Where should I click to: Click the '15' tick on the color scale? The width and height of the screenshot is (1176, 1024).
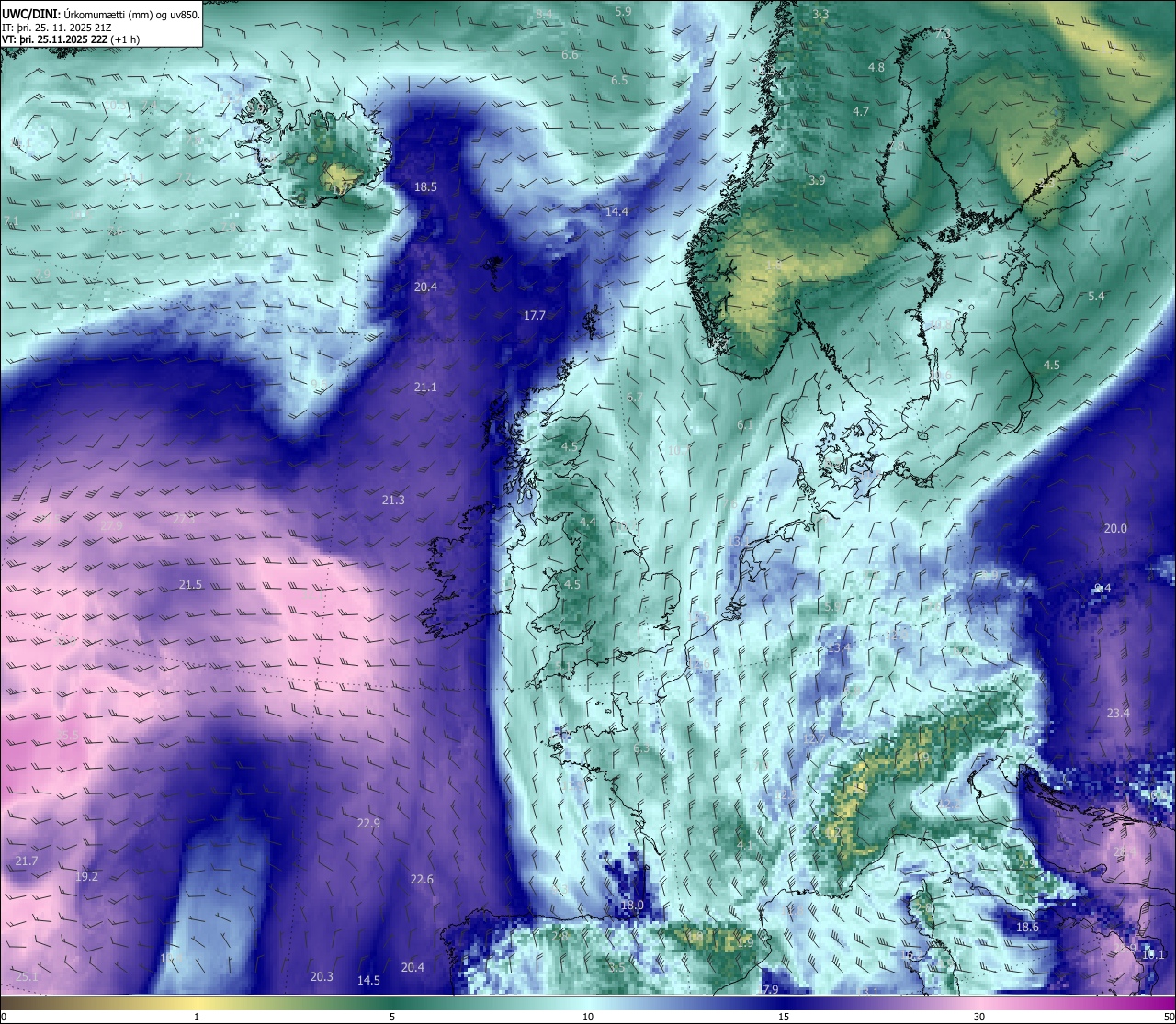[784, 1017]
